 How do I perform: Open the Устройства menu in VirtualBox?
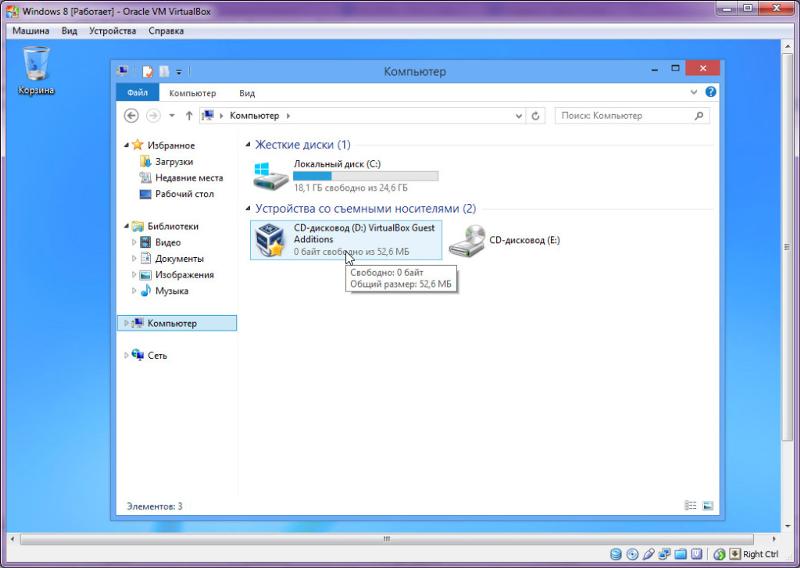[x=112, y=31]
